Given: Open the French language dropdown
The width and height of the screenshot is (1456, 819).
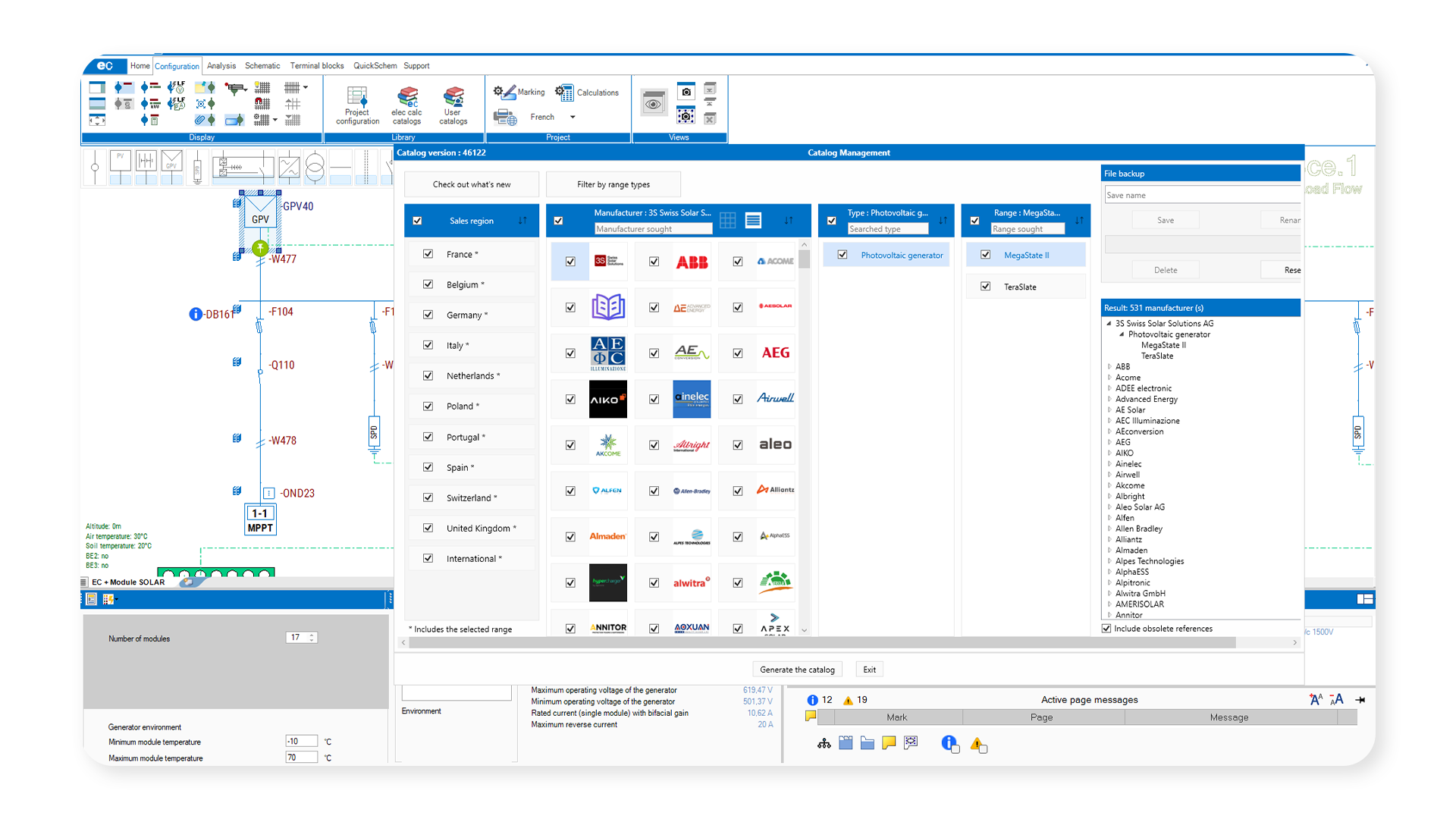Looking at the screenshot, I should tap(573, 117).
